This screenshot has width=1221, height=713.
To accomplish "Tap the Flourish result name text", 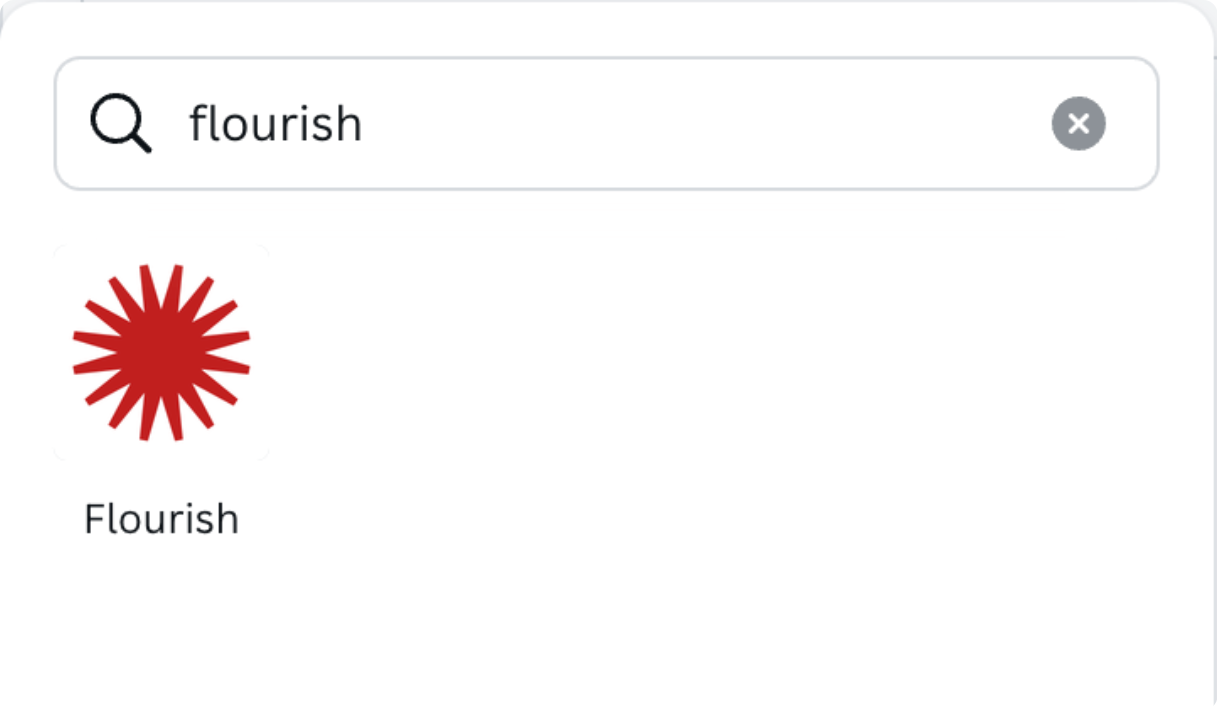I will pos(161,520).
